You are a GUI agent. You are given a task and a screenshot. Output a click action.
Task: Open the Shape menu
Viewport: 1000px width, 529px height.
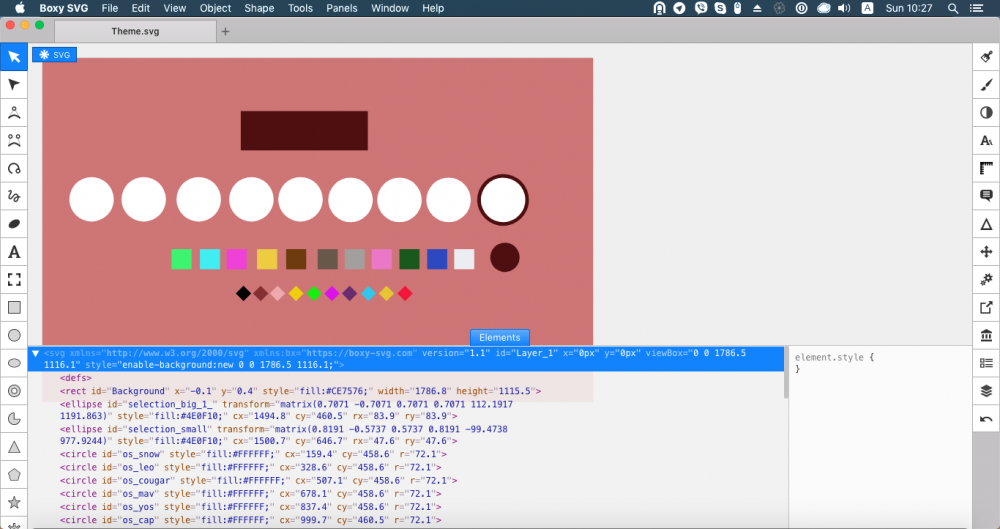[x=259, y=8]
